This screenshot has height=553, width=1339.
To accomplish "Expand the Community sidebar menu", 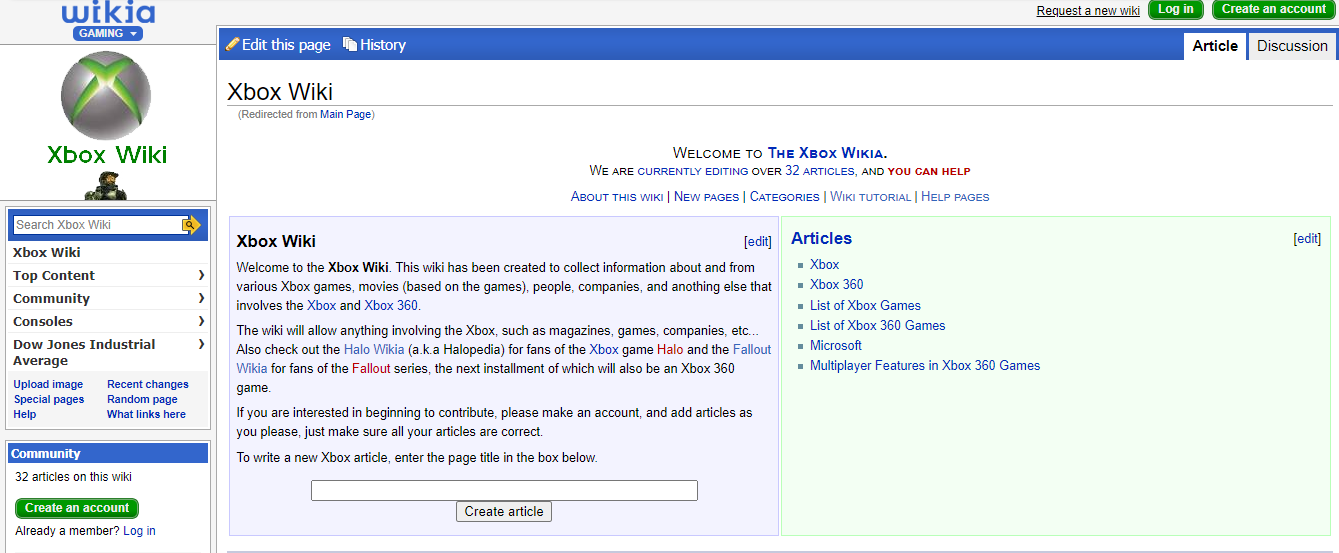I will 201,298.
